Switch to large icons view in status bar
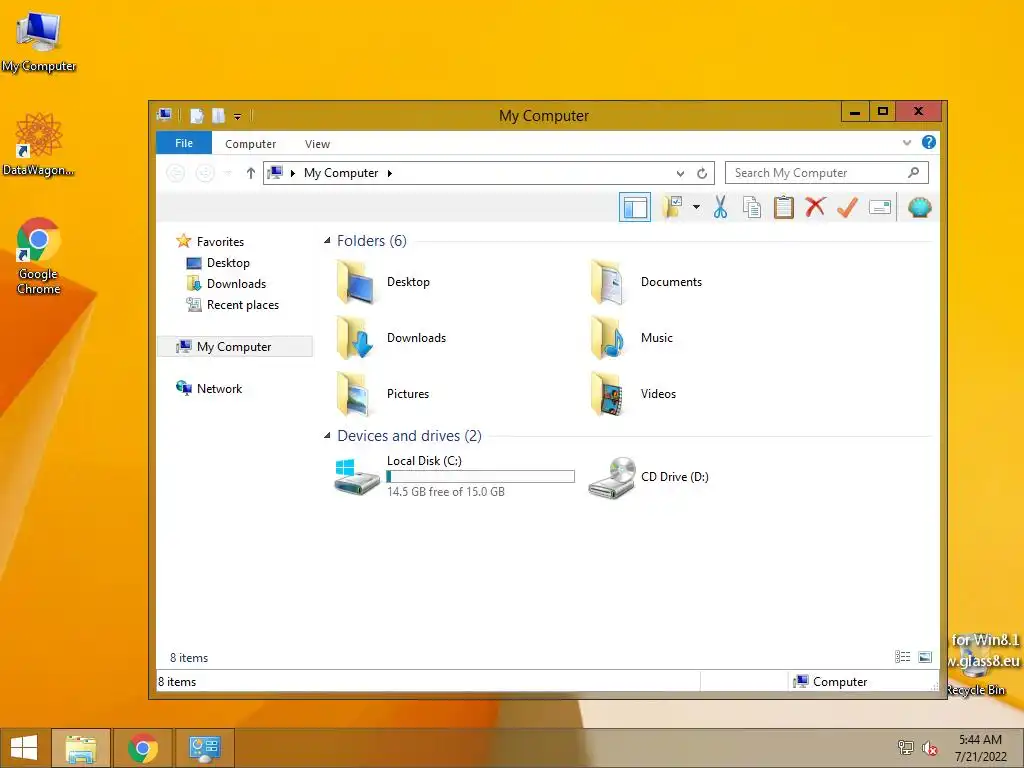 (x=925, y=657)
